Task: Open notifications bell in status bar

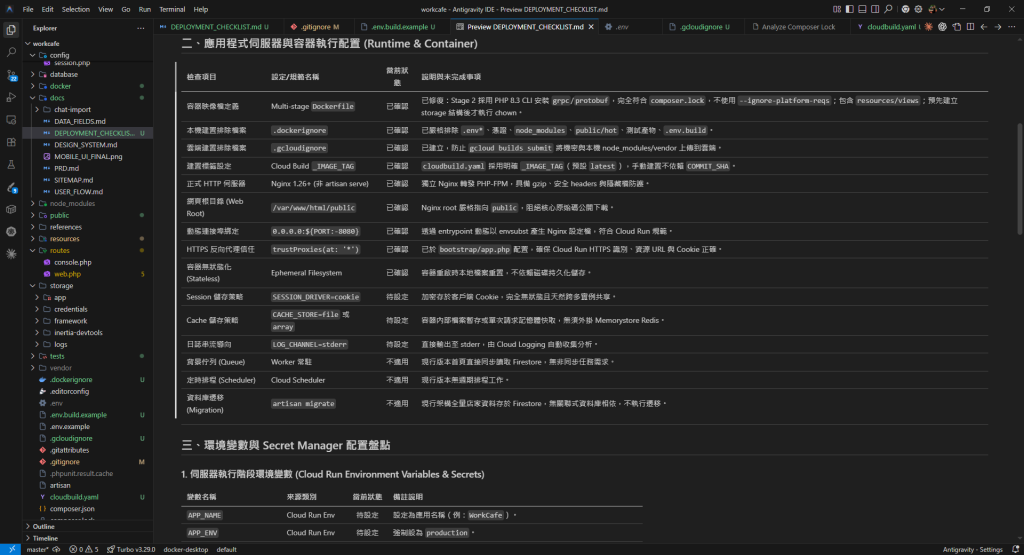Action: click(1016, 549)
